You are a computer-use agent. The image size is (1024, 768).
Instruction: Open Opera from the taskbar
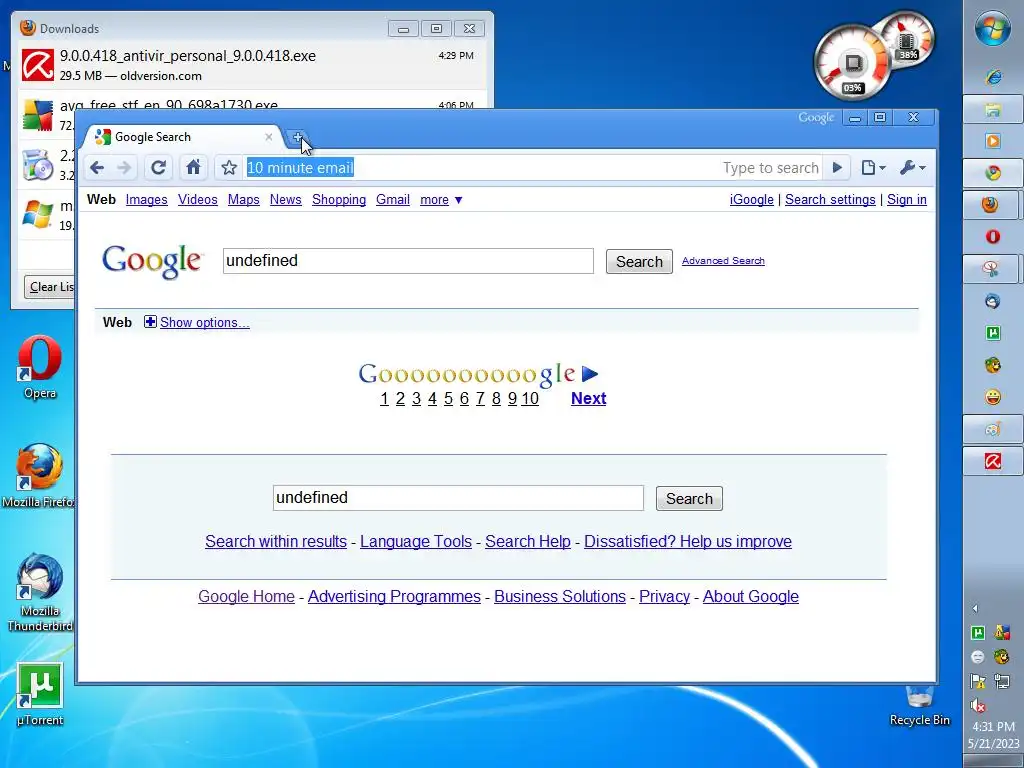[993, 236]
